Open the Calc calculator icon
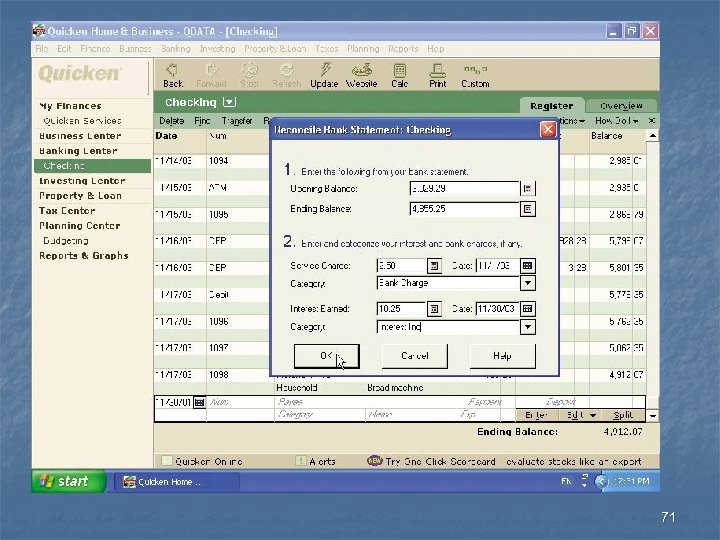The image size is (720, 540). [x=400, y=74]
